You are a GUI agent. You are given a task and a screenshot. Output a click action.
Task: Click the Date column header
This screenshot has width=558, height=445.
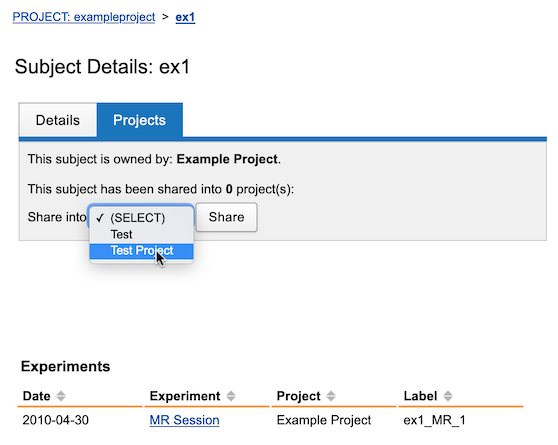[x=36, y=396]
